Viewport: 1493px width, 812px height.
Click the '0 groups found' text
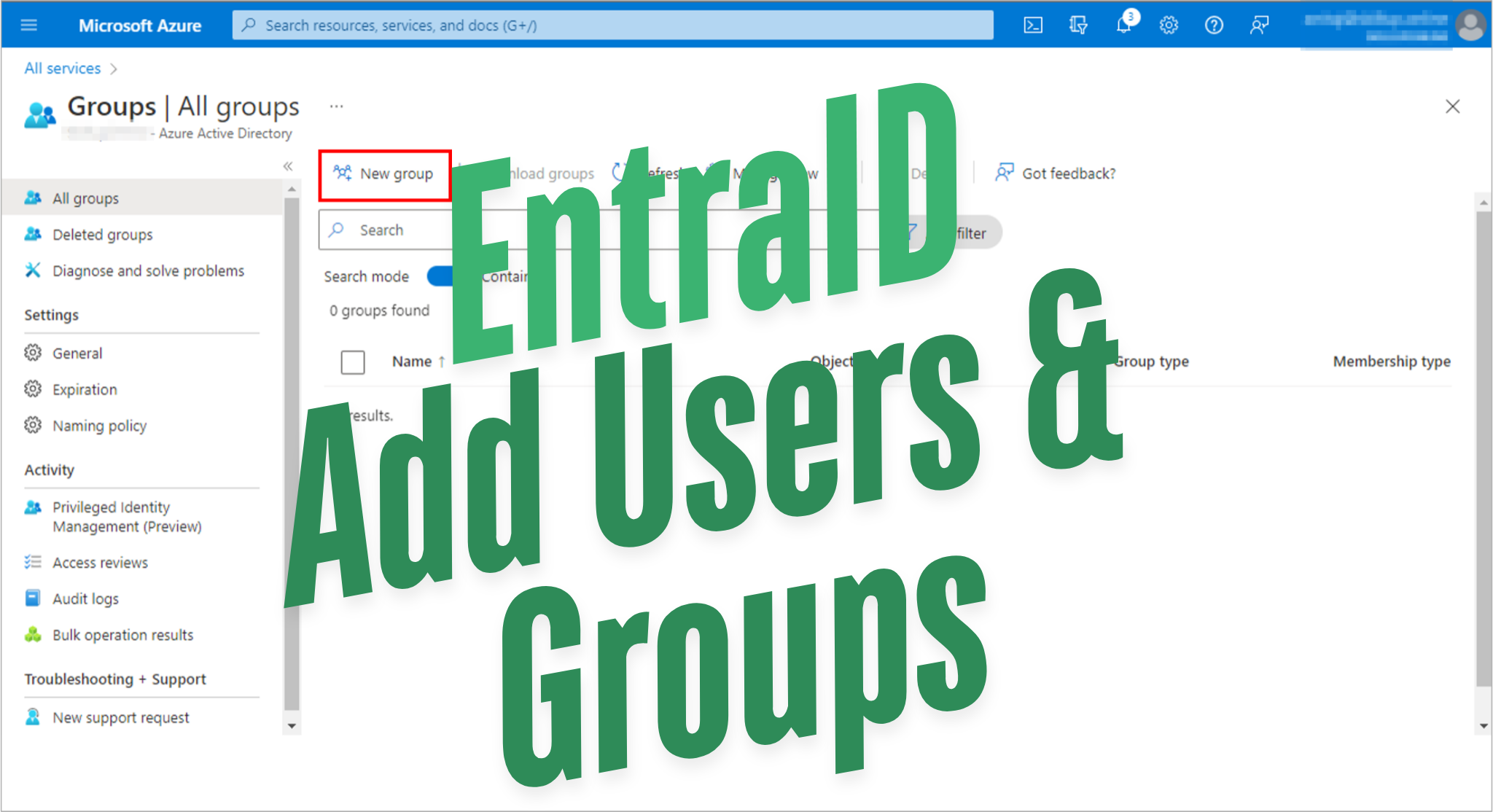tap(379, 311)
